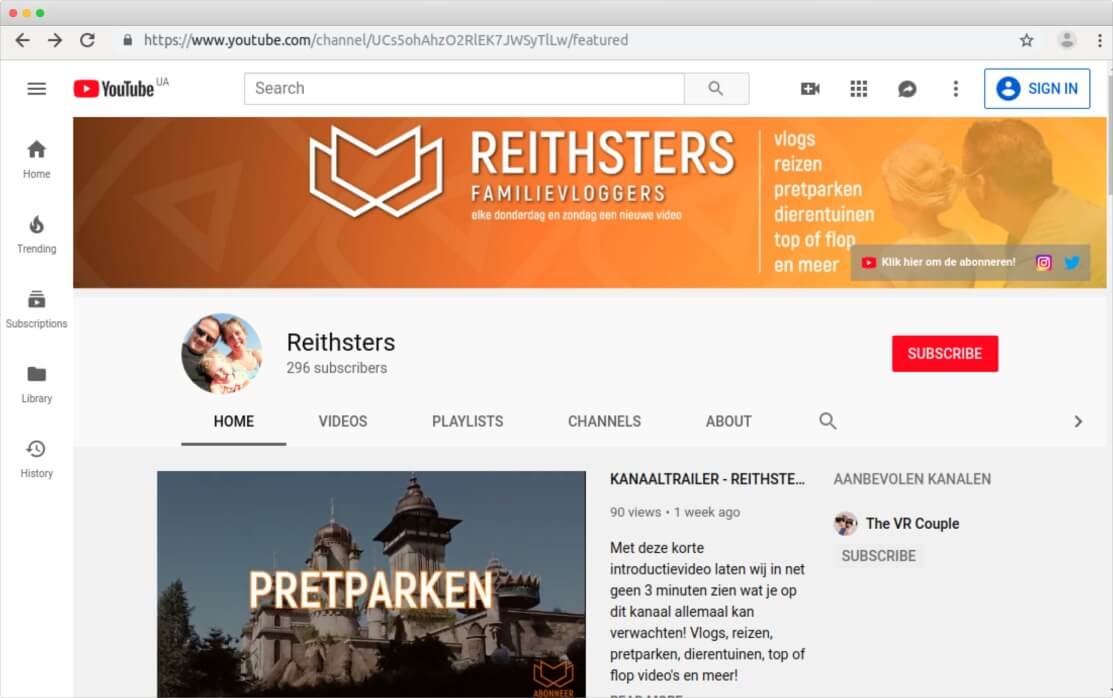The image size is (1113, 698).
Task: Click the Instagram icon on banner
Action: (x=1043, y=263)
